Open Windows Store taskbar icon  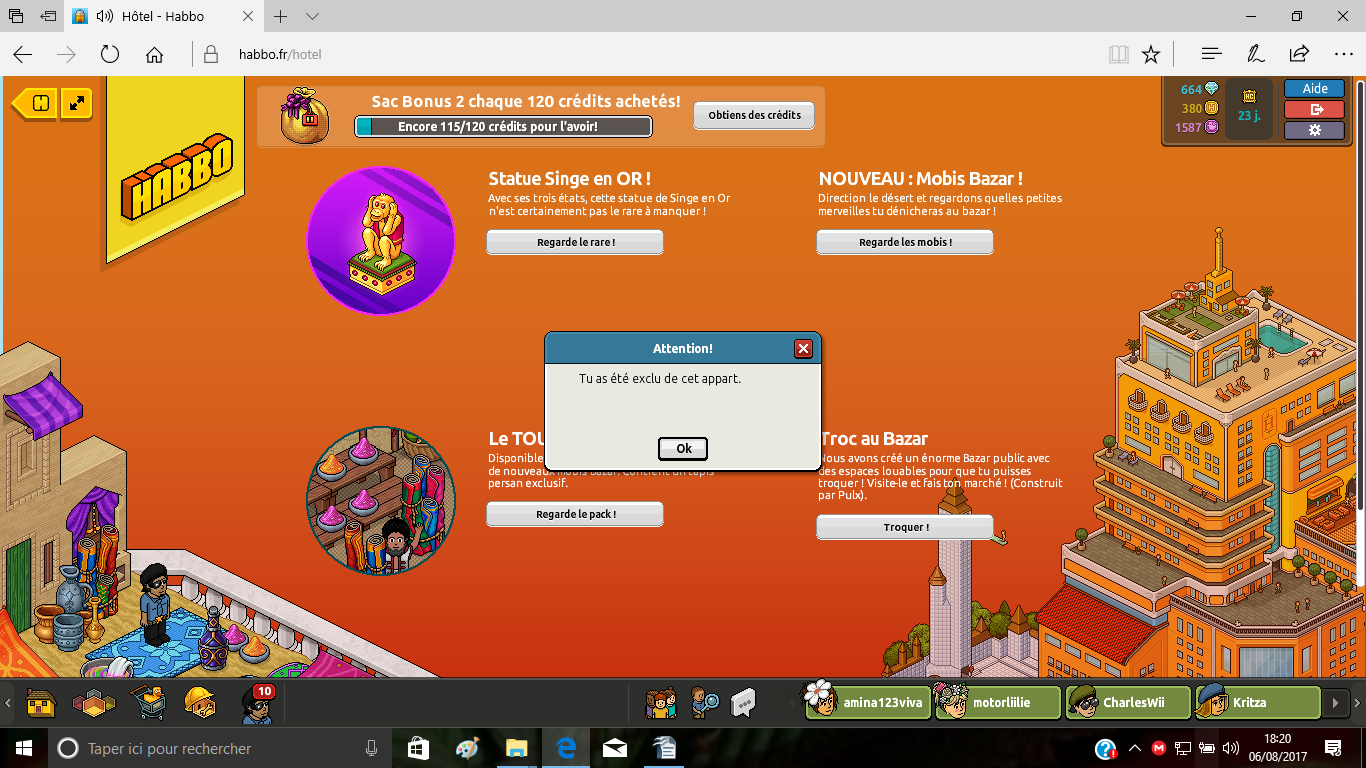(418, 748)
